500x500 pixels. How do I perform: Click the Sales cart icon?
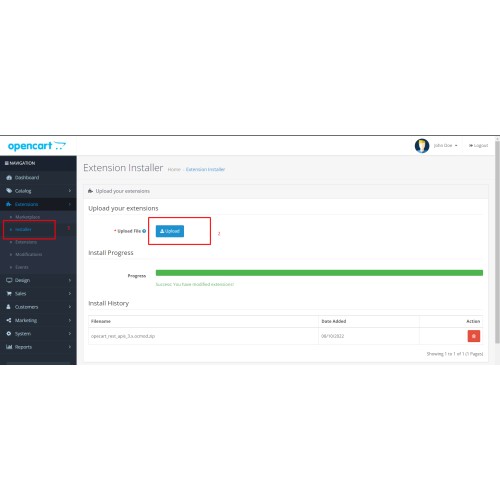pos(9,293)
